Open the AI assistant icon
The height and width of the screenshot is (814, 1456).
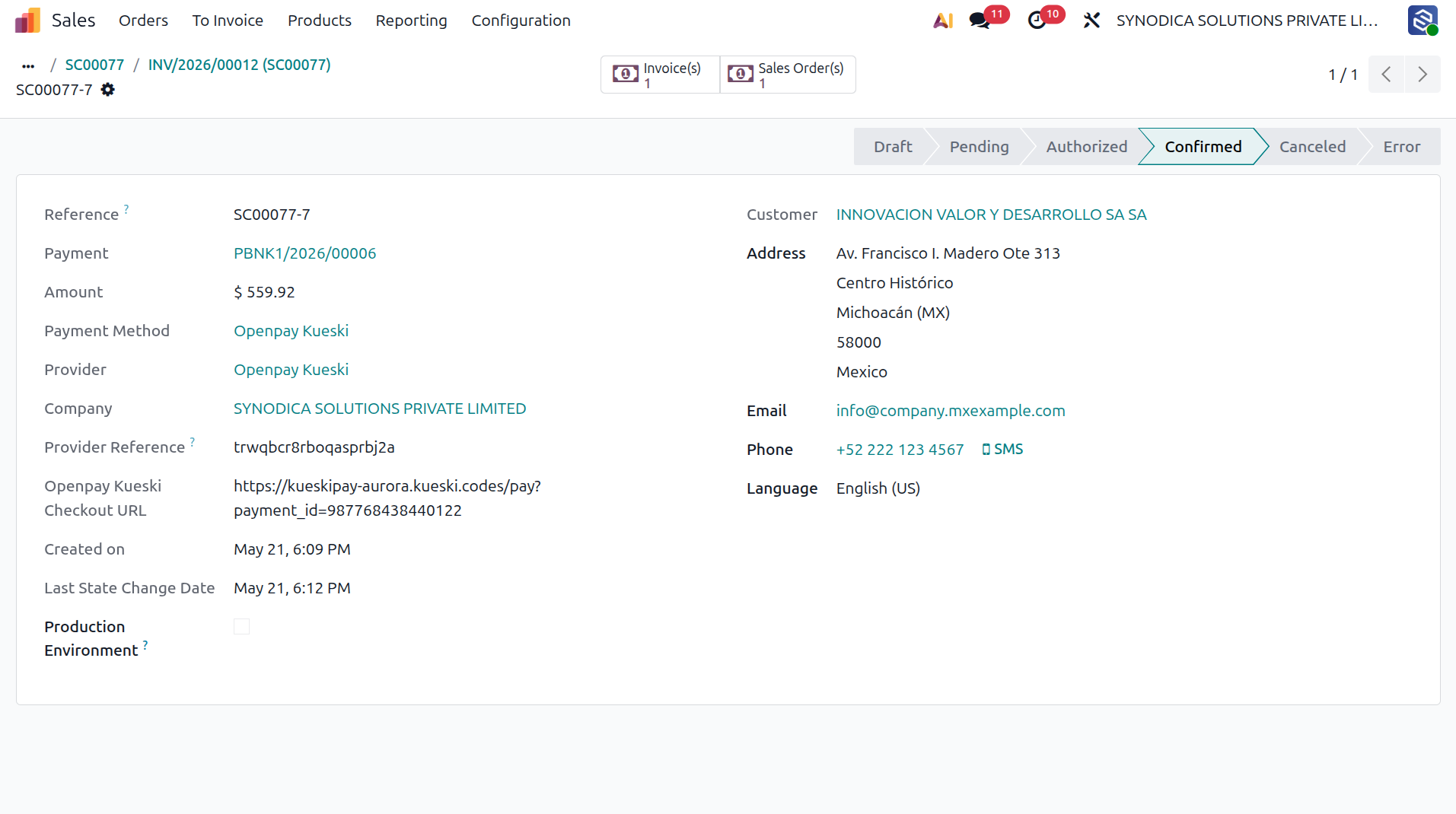click(943, 21)
